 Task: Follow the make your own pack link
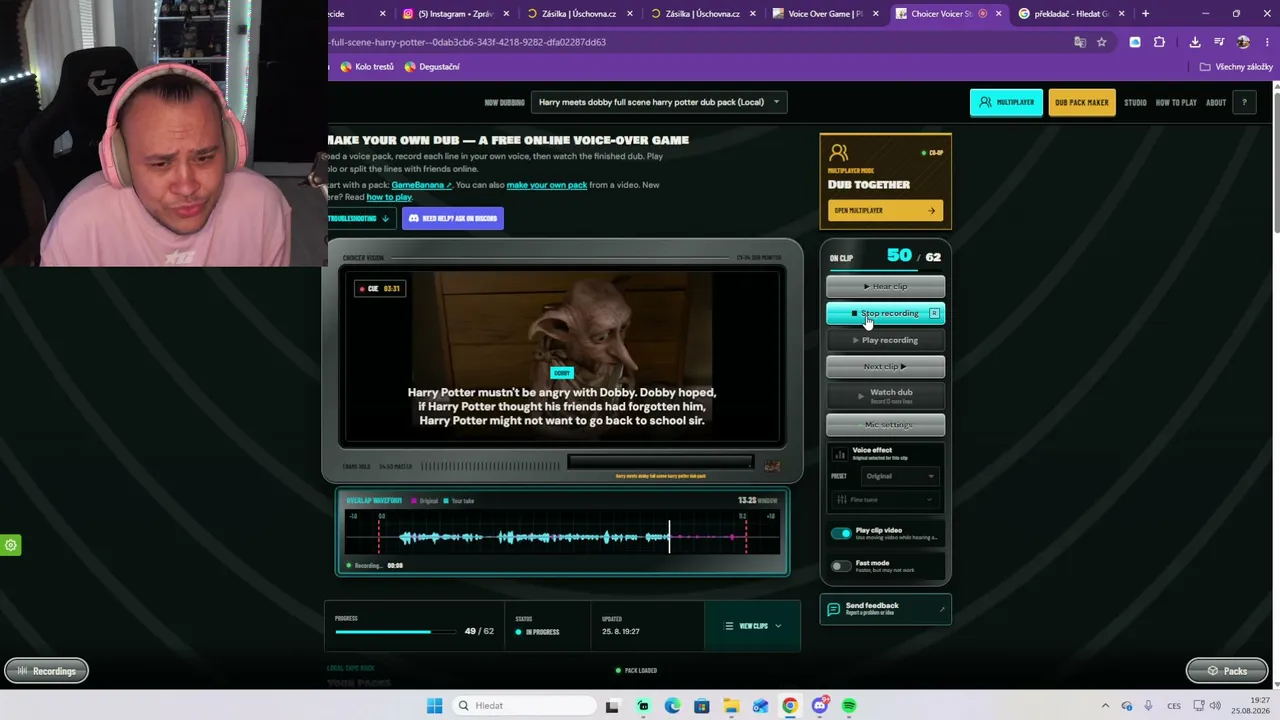[547, 185]
